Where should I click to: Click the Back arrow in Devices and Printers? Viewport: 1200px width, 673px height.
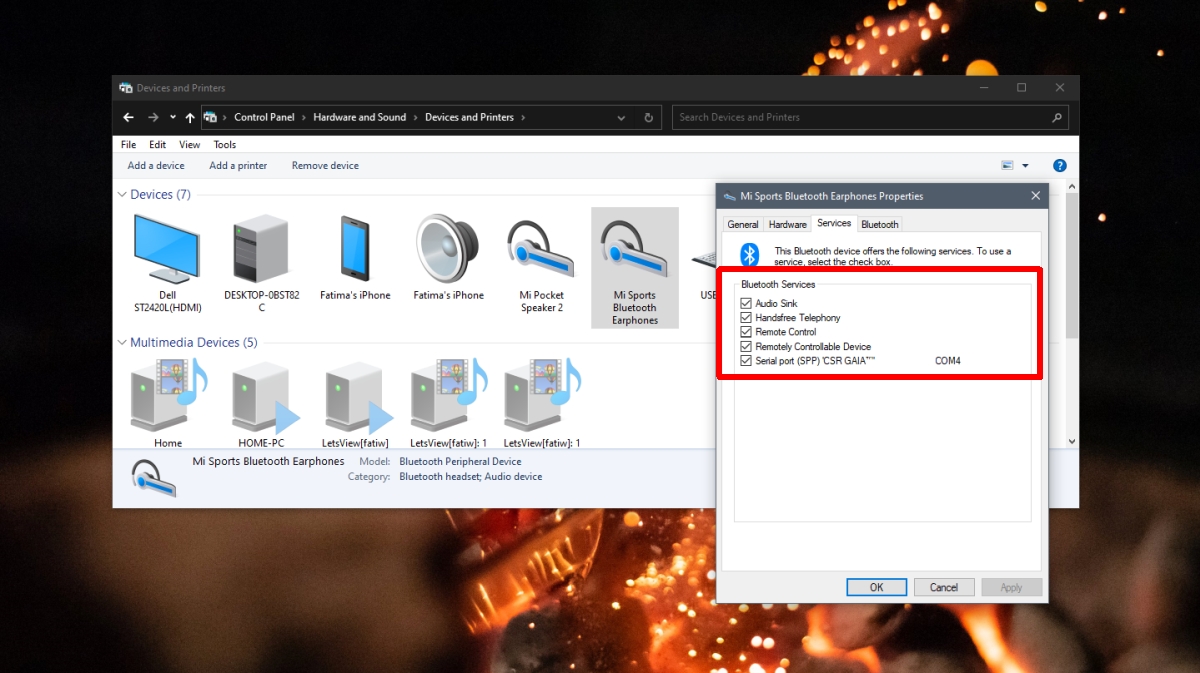128,117
